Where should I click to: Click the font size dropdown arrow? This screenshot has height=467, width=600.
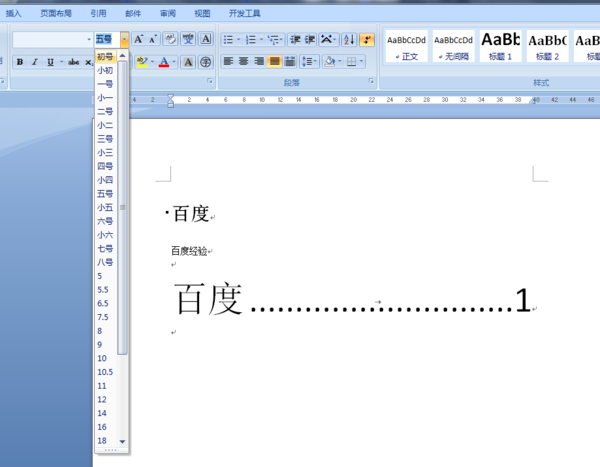pyautogui.click(x=124, y=39)
